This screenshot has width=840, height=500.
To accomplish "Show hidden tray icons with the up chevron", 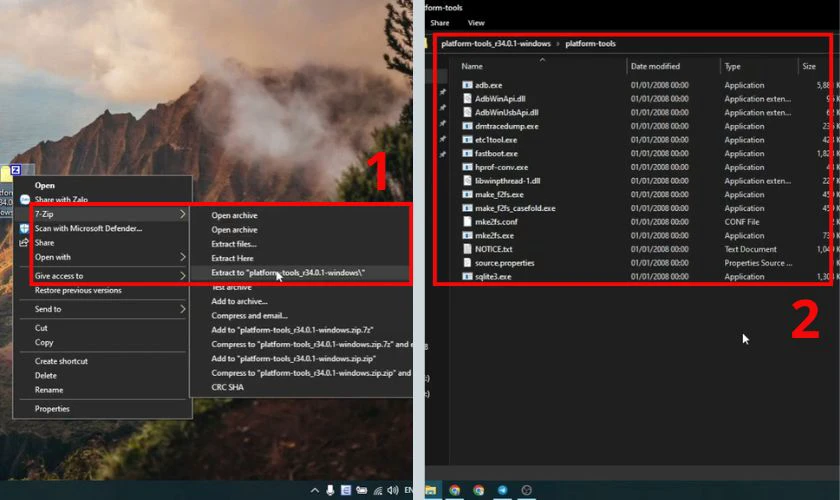I will (x=314, y=490).
